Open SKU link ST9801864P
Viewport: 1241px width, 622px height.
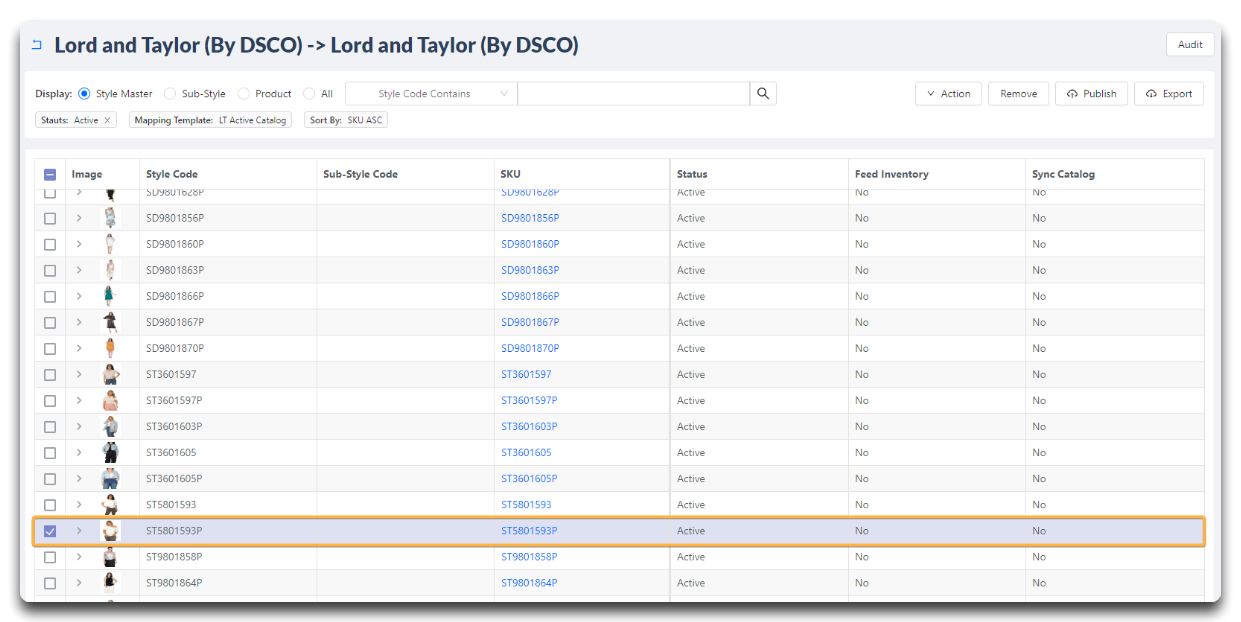529,583
